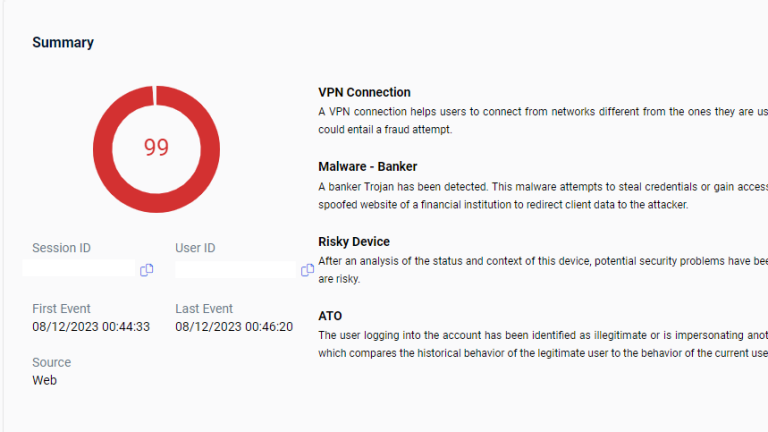This screenshot has height=432, width=768.
Task: Click the User ID label
Action: [x=195, y=248]
